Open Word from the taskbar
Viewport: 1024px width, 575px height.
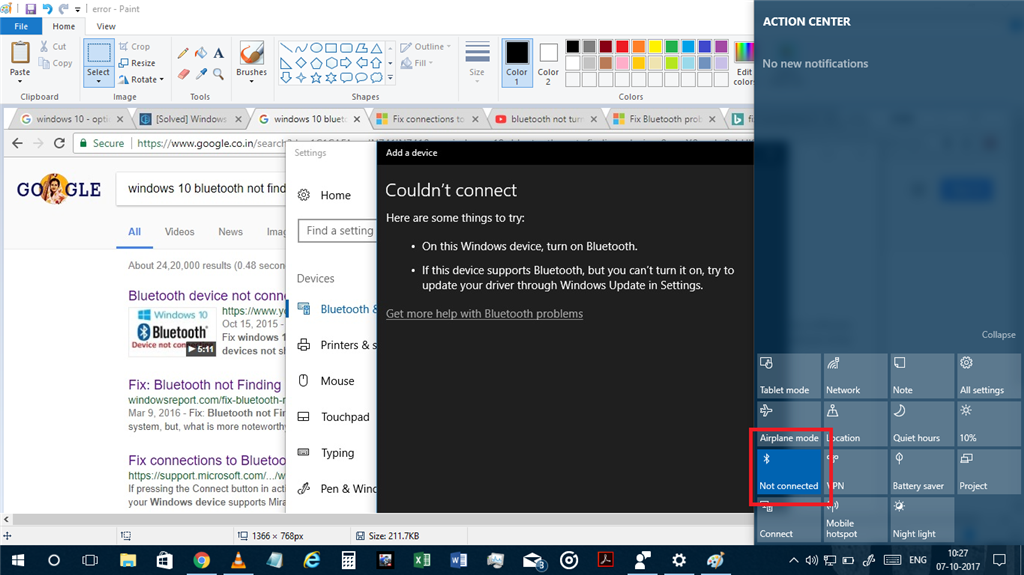click(x=458, y=560)
